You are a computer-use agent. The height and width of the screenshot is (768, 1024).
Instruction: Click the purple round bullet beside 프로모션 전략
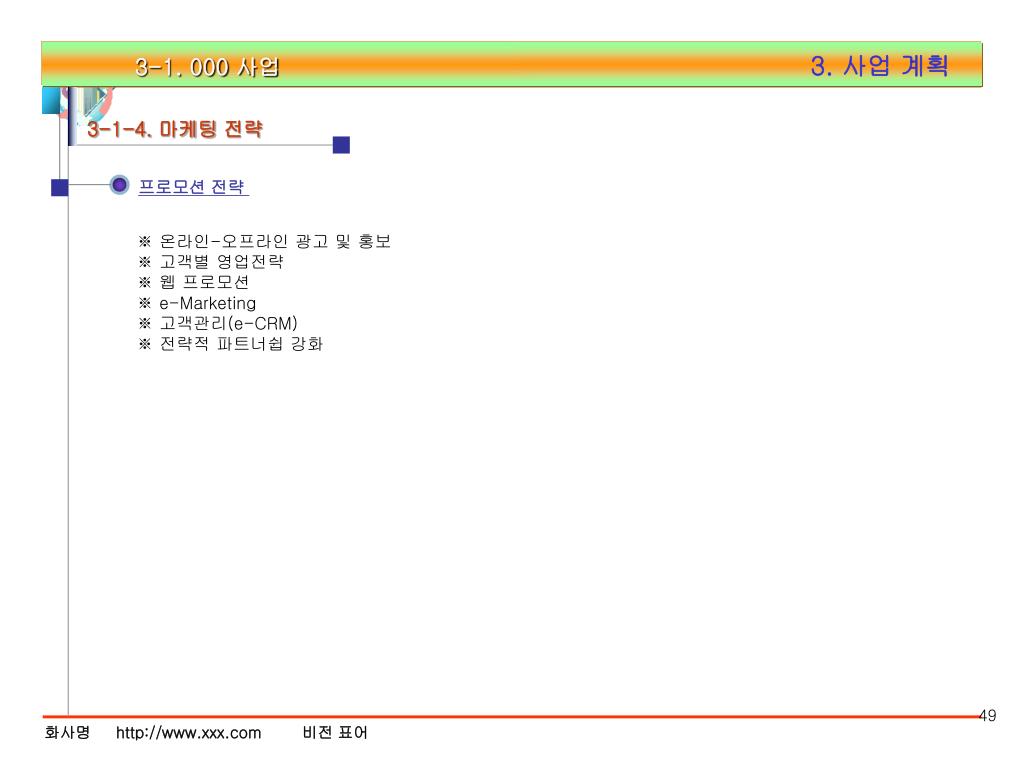pos(119,185)
